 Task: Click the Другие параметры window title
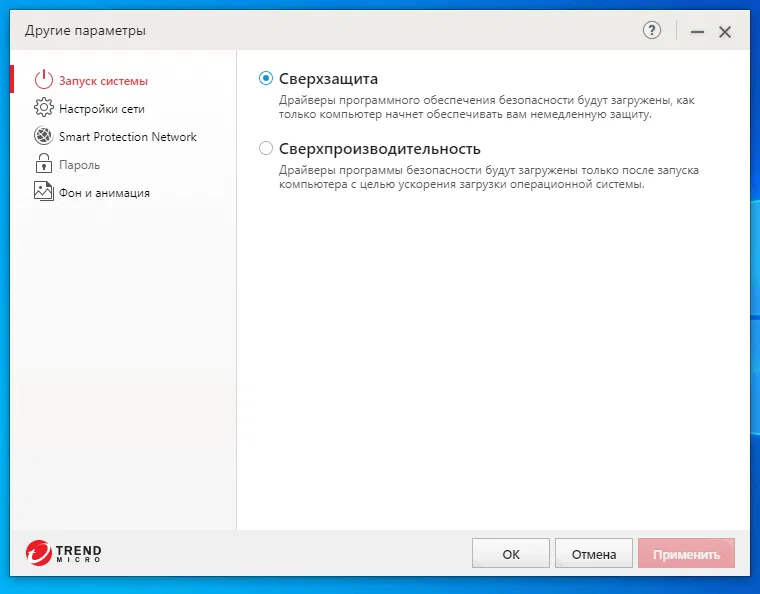point(85,31)
